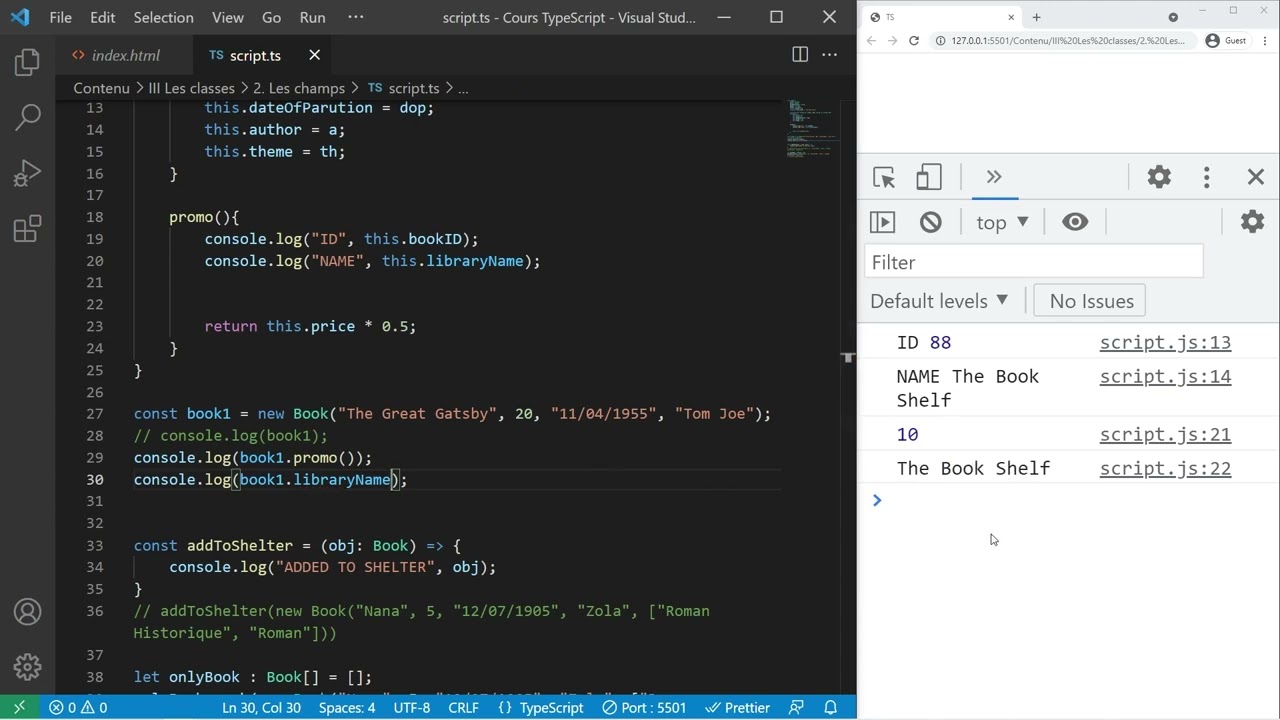Toggle device toolbar in DevTools
The image size is (1280, 720).
pyautogui.click(x=929, y=177)
